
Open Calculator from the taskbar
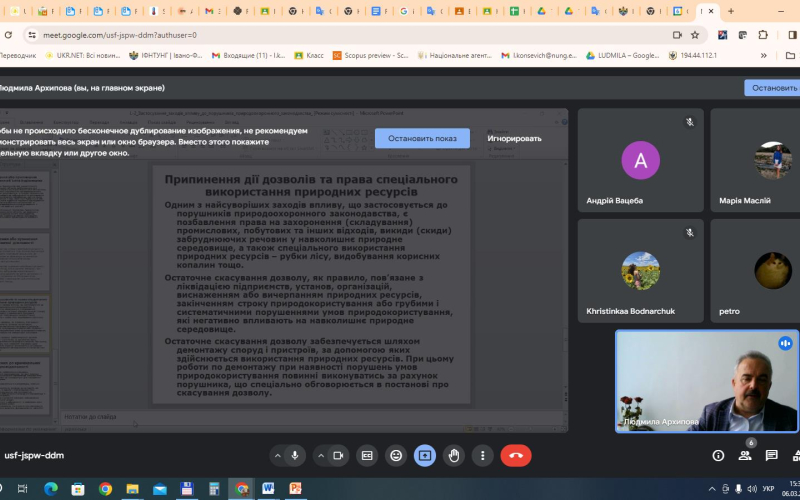[214, 489]
